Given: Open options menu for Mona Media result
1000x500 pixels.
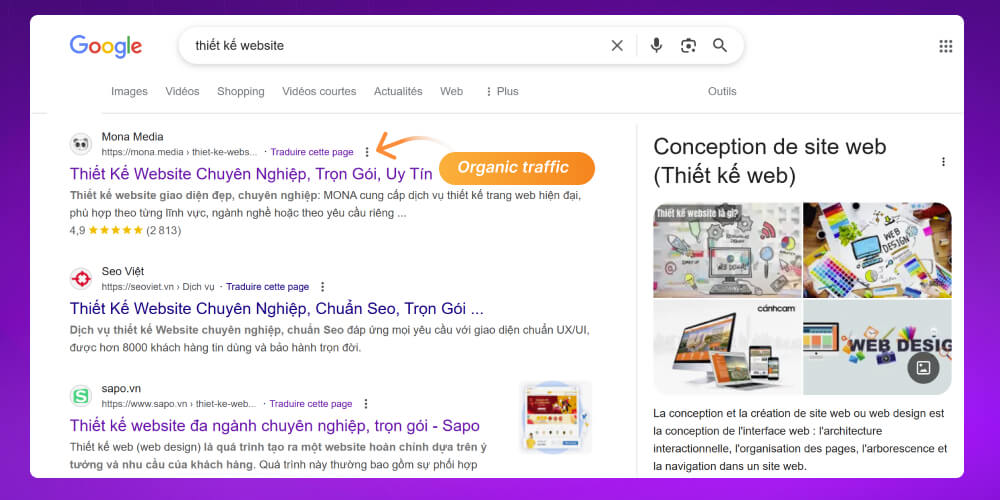Looking at the screenshot, I should pos(367,152).
